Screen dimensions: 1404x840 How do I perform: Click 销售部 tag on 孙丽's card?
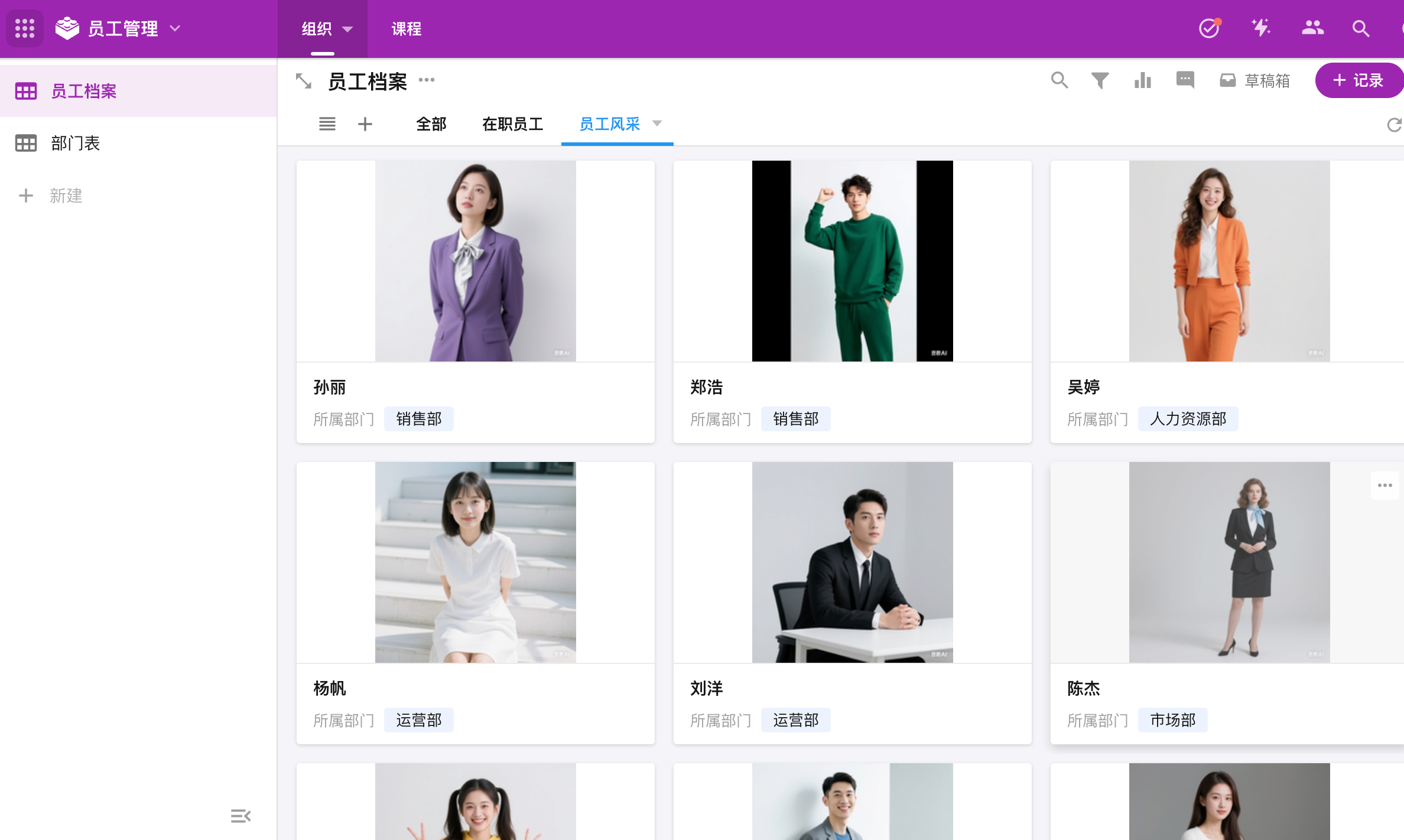tap(419, 419)
